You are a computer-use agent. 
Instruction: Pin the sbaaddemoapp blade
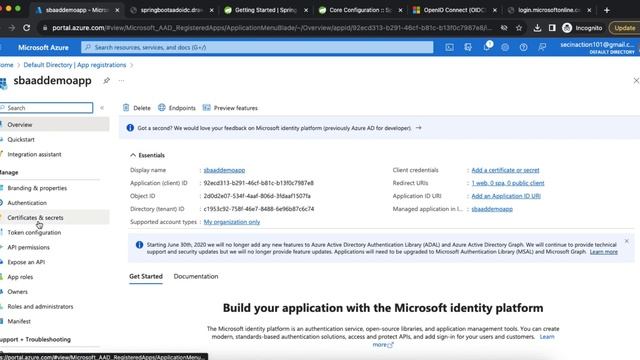pos(107,80)
